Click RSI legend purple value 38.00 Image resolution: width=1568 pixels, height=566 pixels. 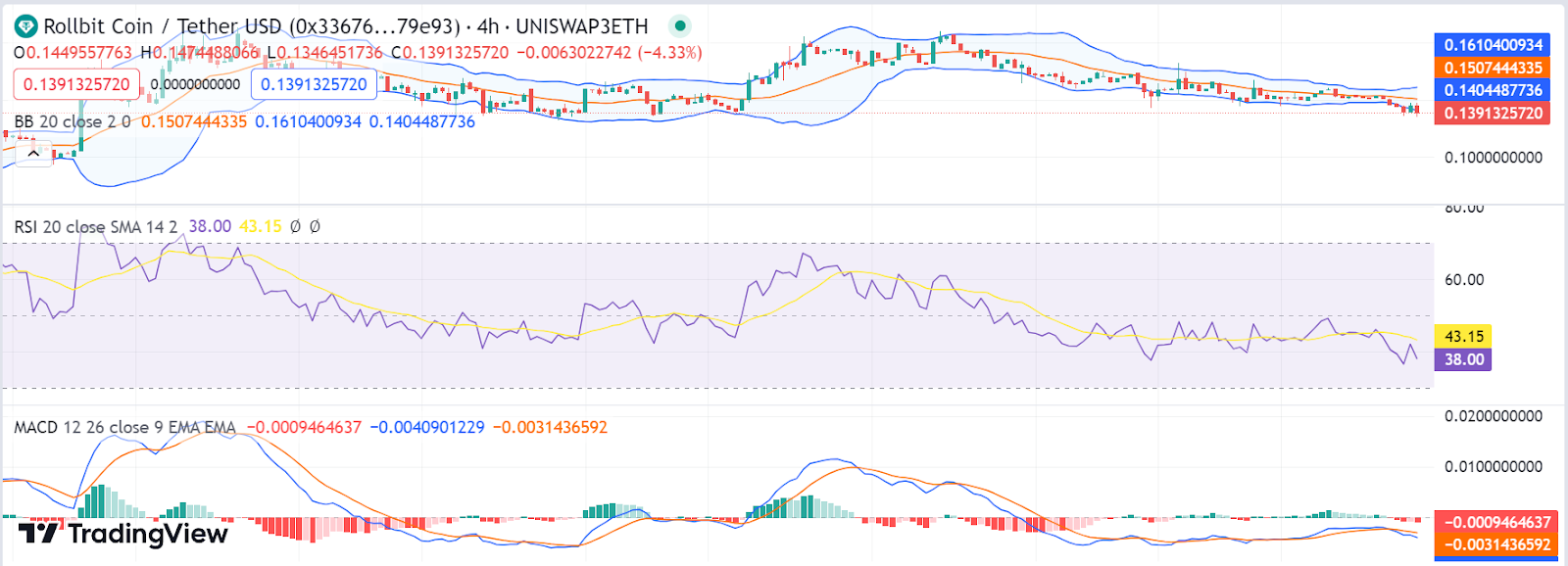pos(210,227)
